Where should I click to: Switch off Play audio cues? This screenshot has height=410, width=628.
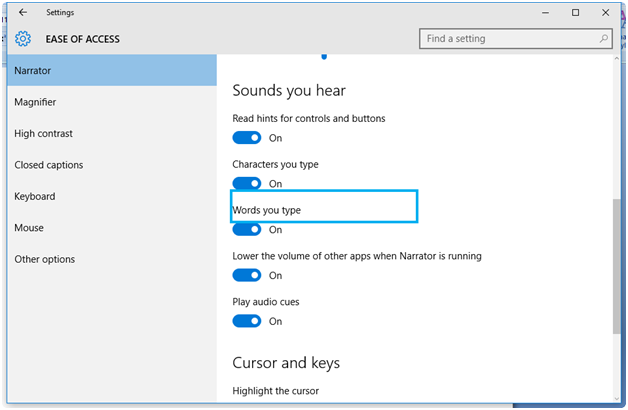click(x=247, y=321)
